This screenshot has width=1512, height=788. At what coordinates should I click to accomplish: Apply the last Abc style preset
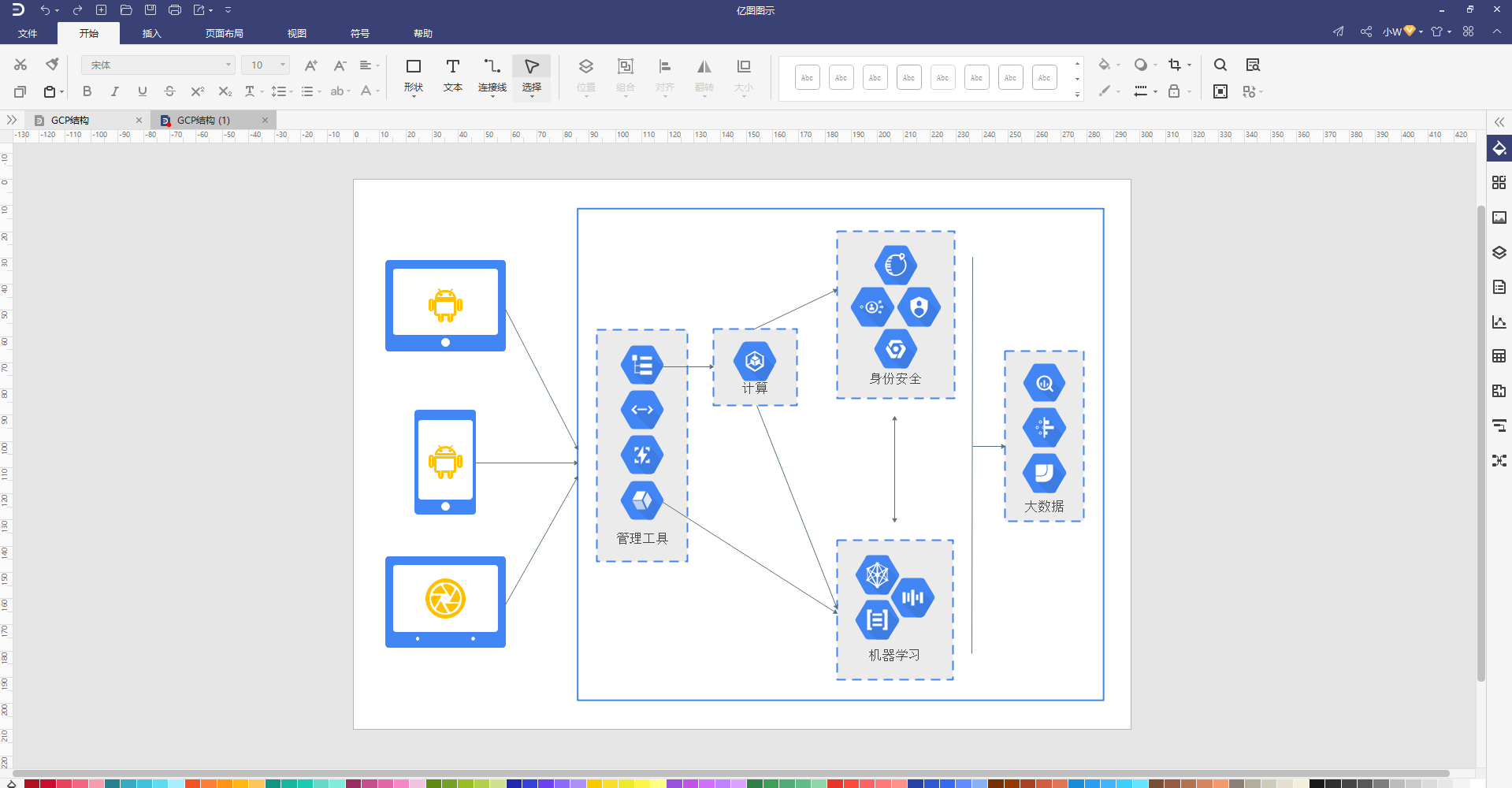coord(1044,77)
